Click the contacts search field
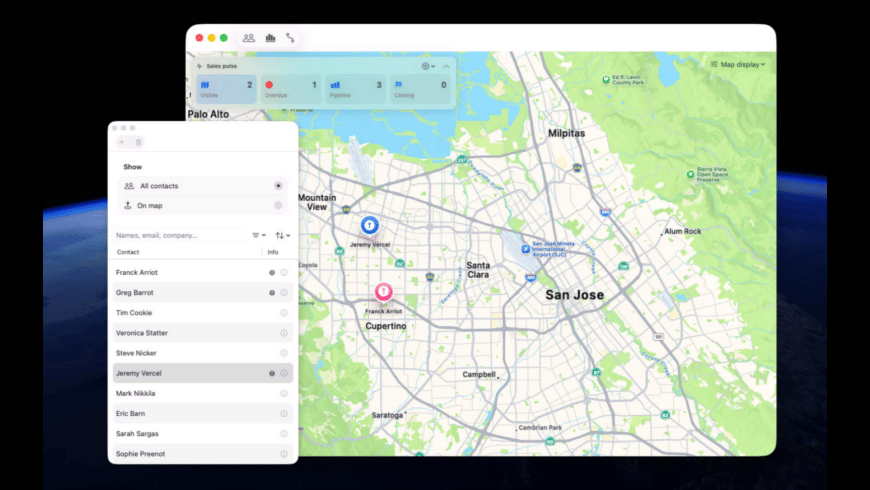 [179, 235]
